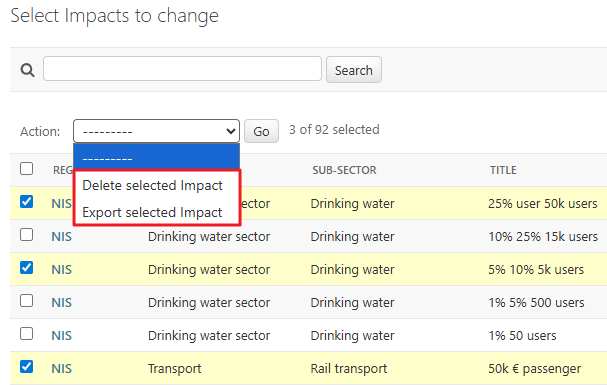Uncheck the 5% 10% 5k users row
Image resolution: width=607 pixels, height=385 pixels.
click(x=26, y=268)
